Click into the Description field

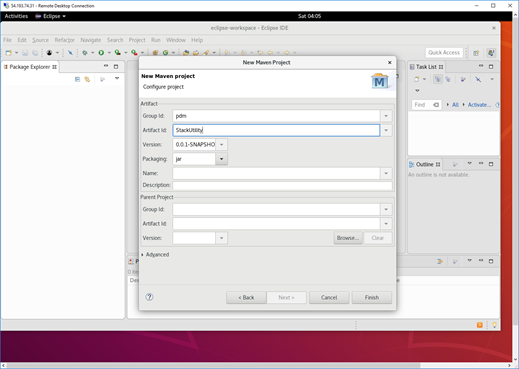pos(282,185)
